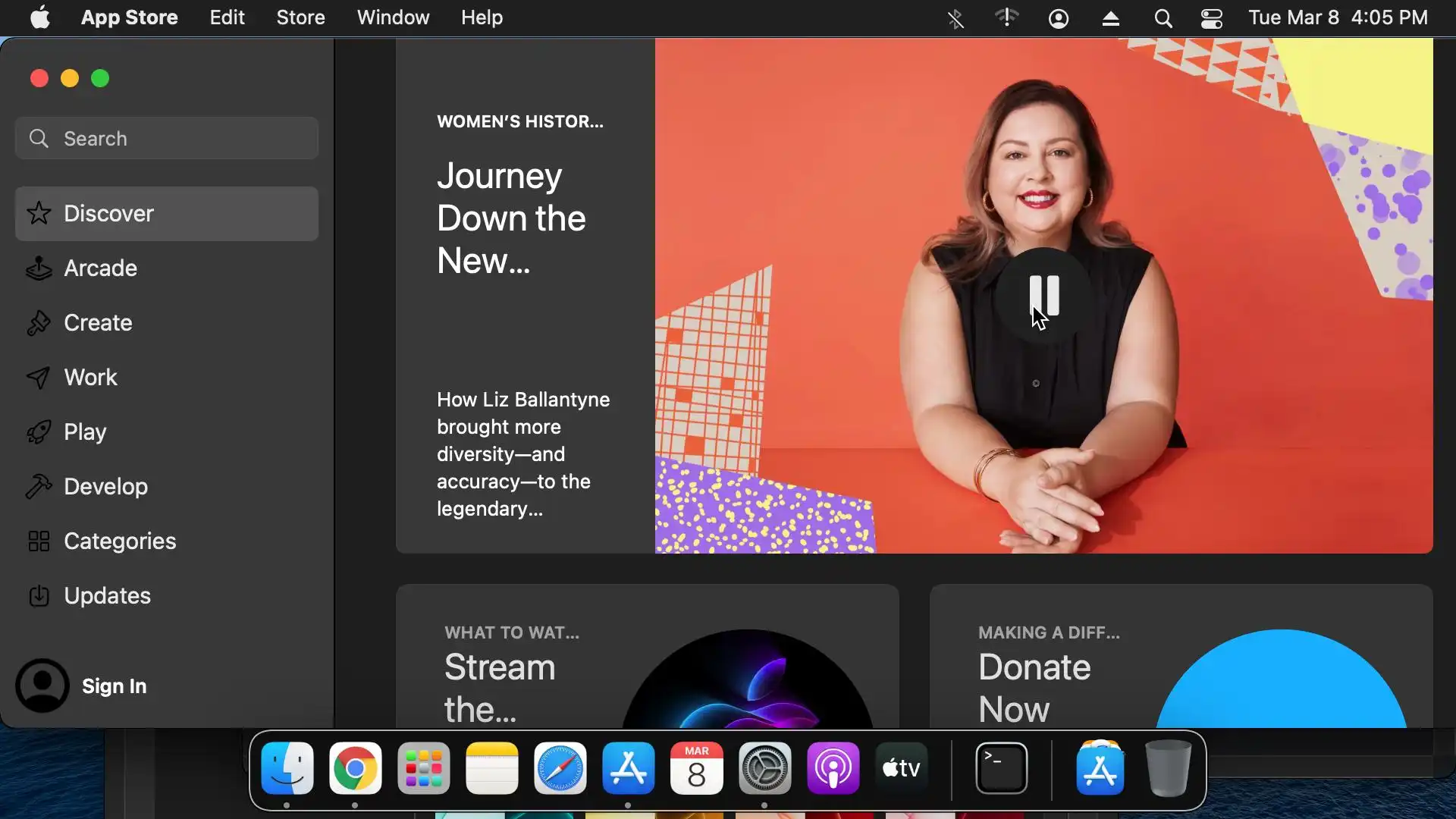Select the Play rocket icon
The width and height of the screenshot is (1456, 819).
(x=39, y=432)
